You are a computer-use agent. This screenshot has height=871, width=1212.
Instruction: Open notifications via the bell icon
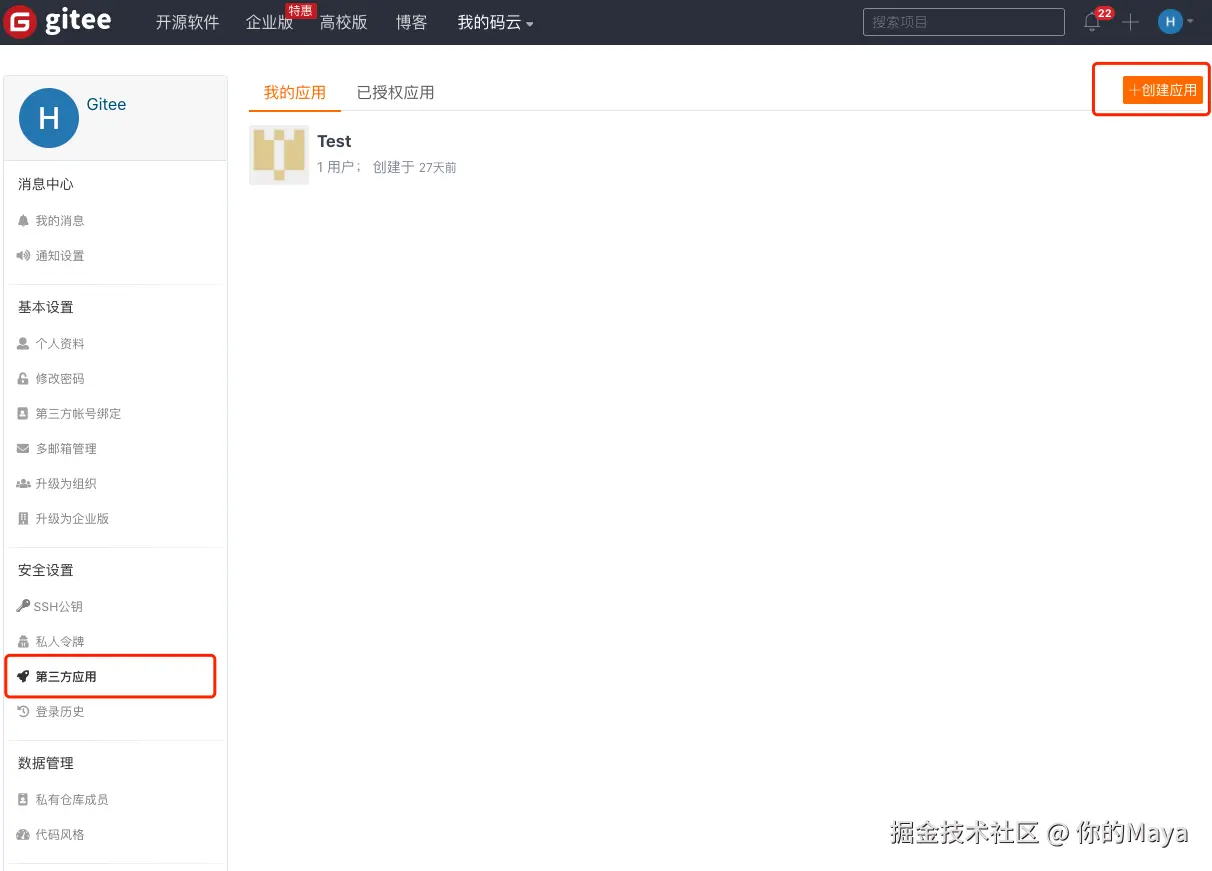pyautogui.click(x=1091, y=23)
